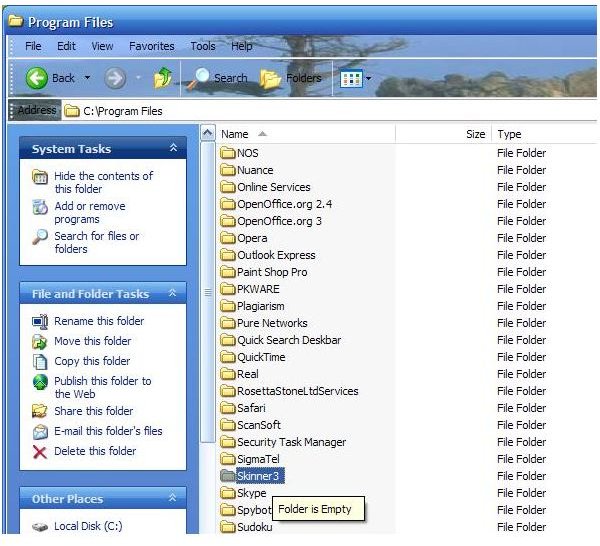The width and height of the screenshot is (600, 546).
Task: Toggle the Folders pane button
Action: point(291,78)
